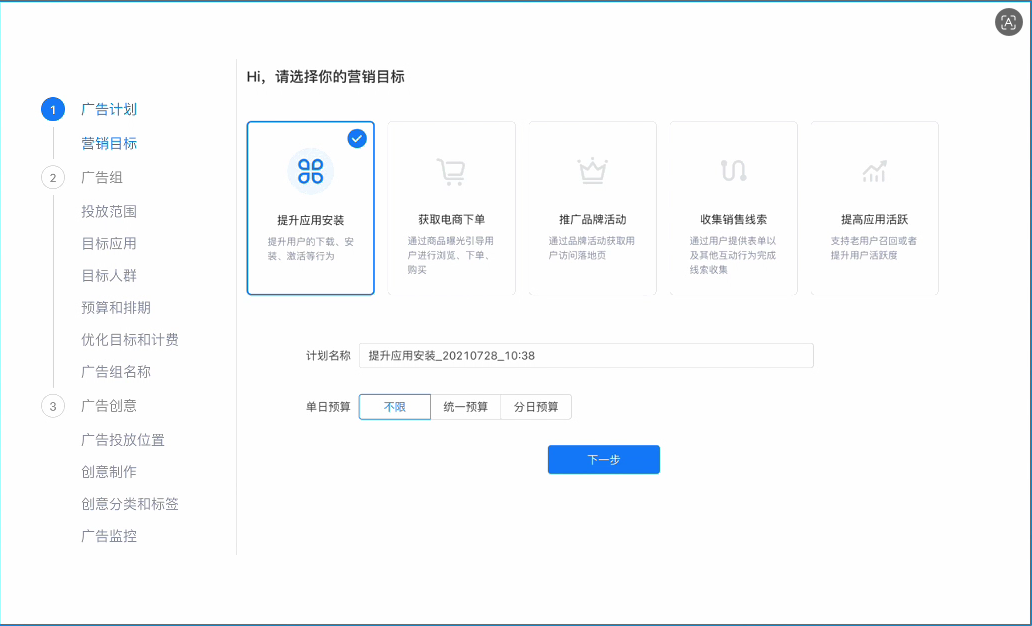The width and height of the screenshot is (1032, 626).
Task: Click the step 2 circle beside 广告组
Action: [x=52, y=176]
